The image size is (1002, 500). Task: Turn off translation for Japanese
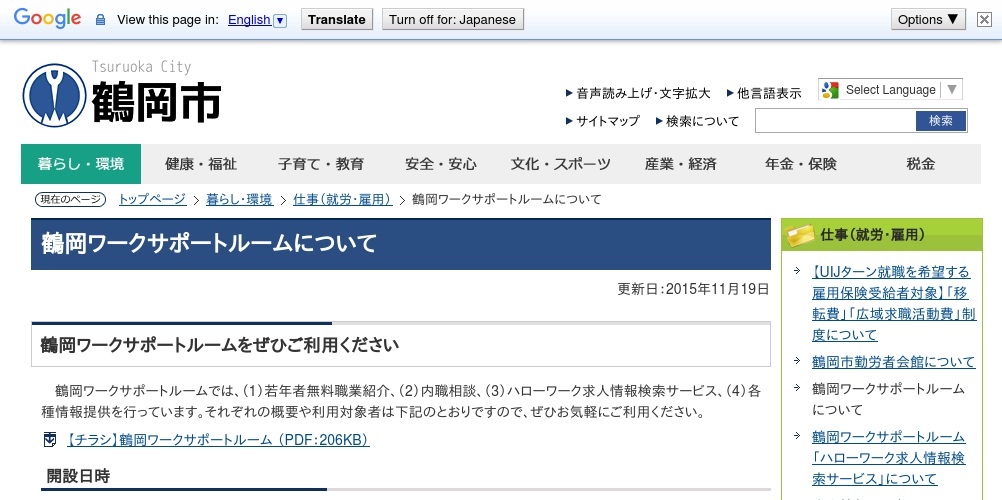click(452, 19)
